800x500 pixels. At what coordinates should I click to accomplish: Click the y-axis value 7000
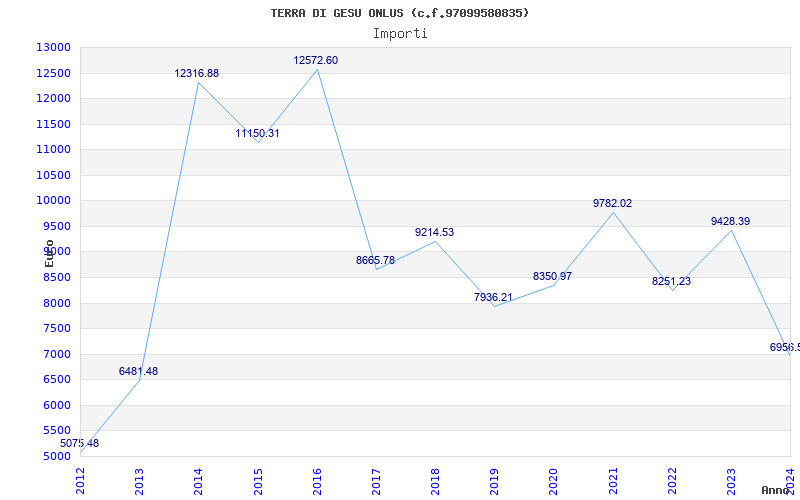[x=56, y=354]
